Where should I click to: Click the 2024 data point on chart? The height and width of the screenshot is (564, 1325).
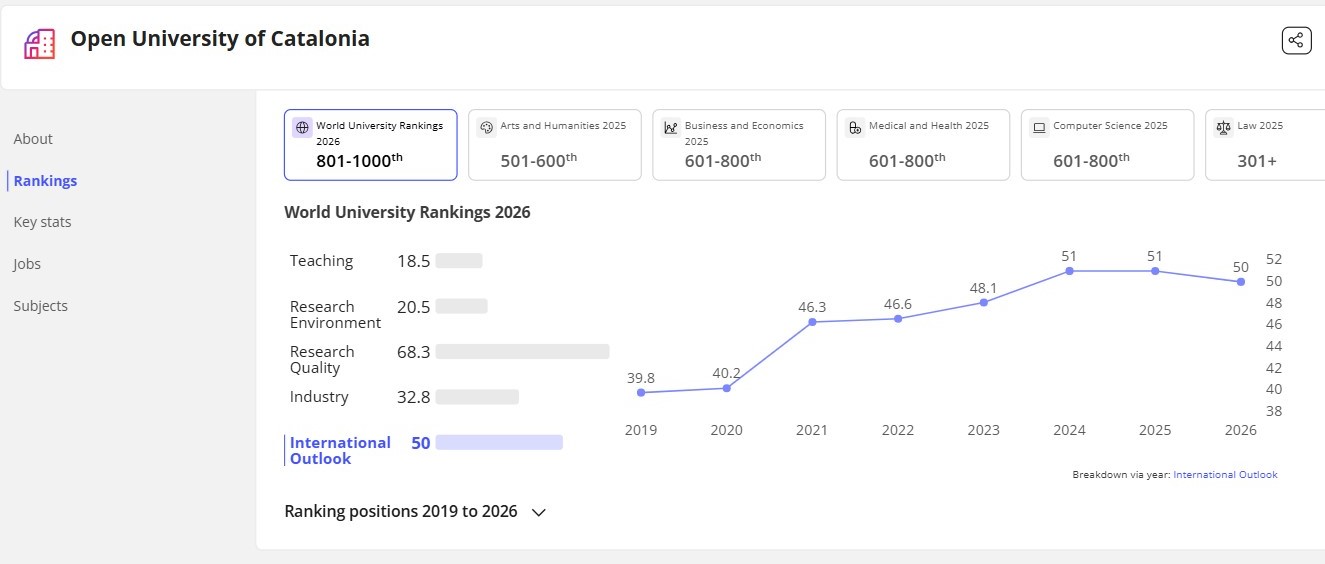[1069, 271]
